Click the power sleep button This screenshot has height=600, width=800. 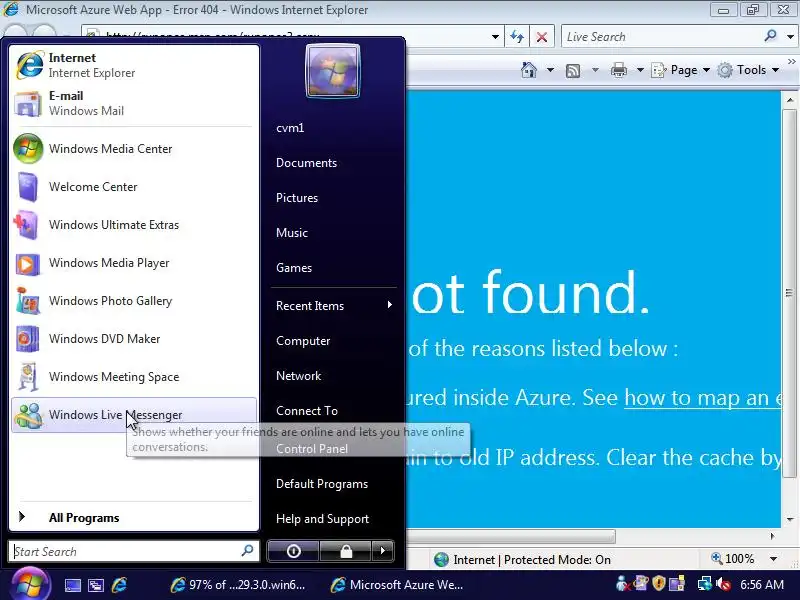[x=293, y=551]
